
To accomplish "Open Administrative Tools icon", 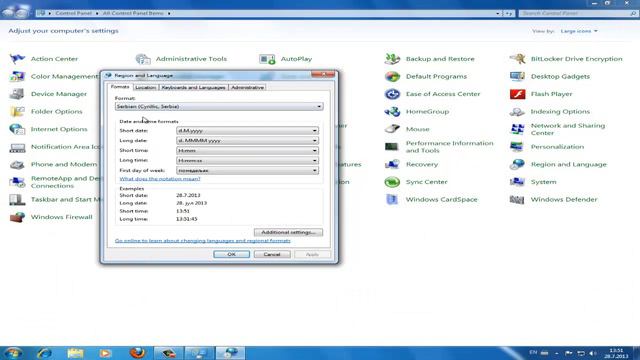I will [x=143, y=59].
